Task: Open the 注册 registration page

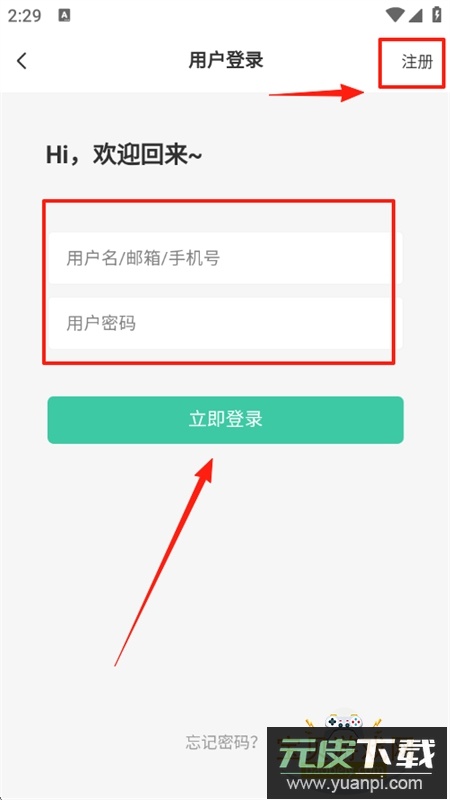Action: 417,62
